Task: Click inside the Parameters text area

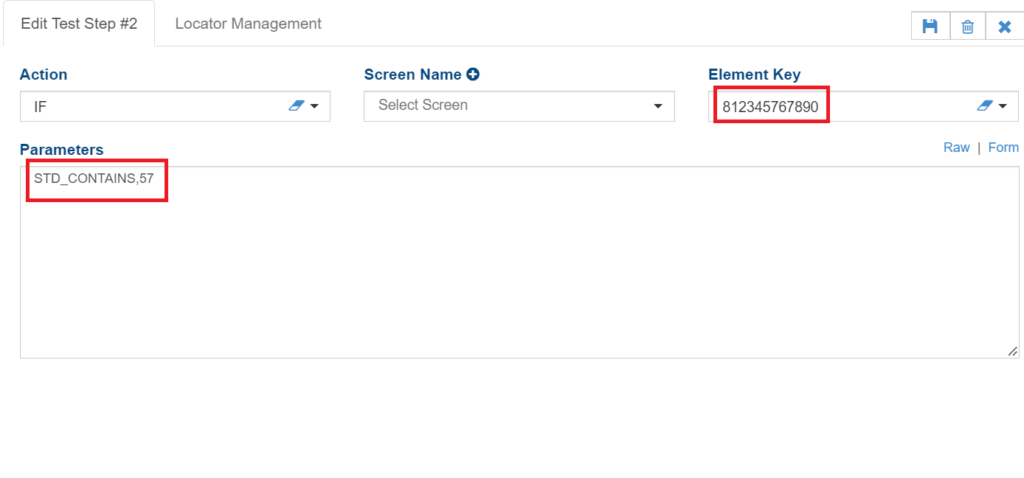Action: click(x=500, y=270)
